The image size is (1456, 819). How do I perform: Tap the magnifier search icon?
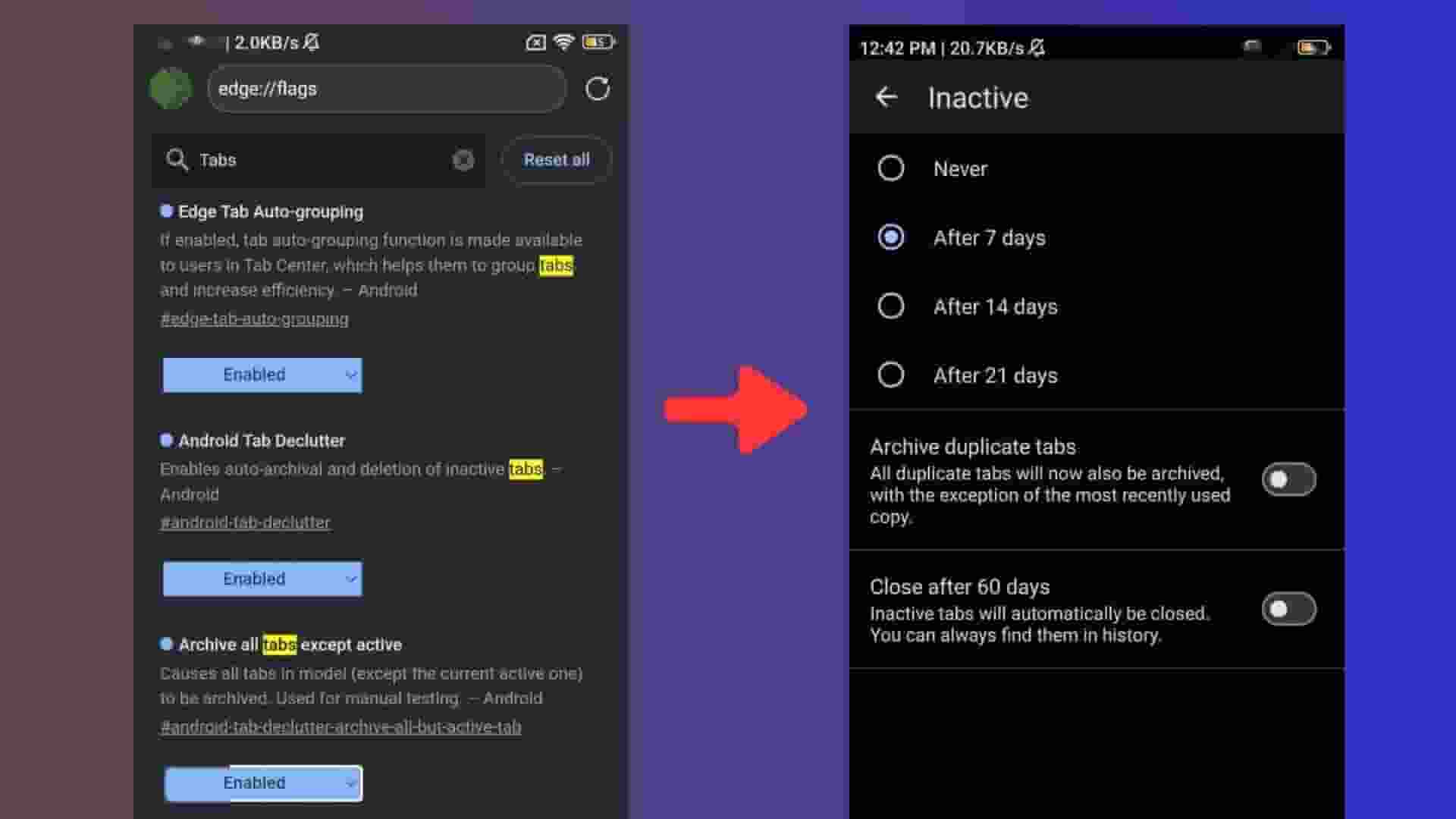177,160
